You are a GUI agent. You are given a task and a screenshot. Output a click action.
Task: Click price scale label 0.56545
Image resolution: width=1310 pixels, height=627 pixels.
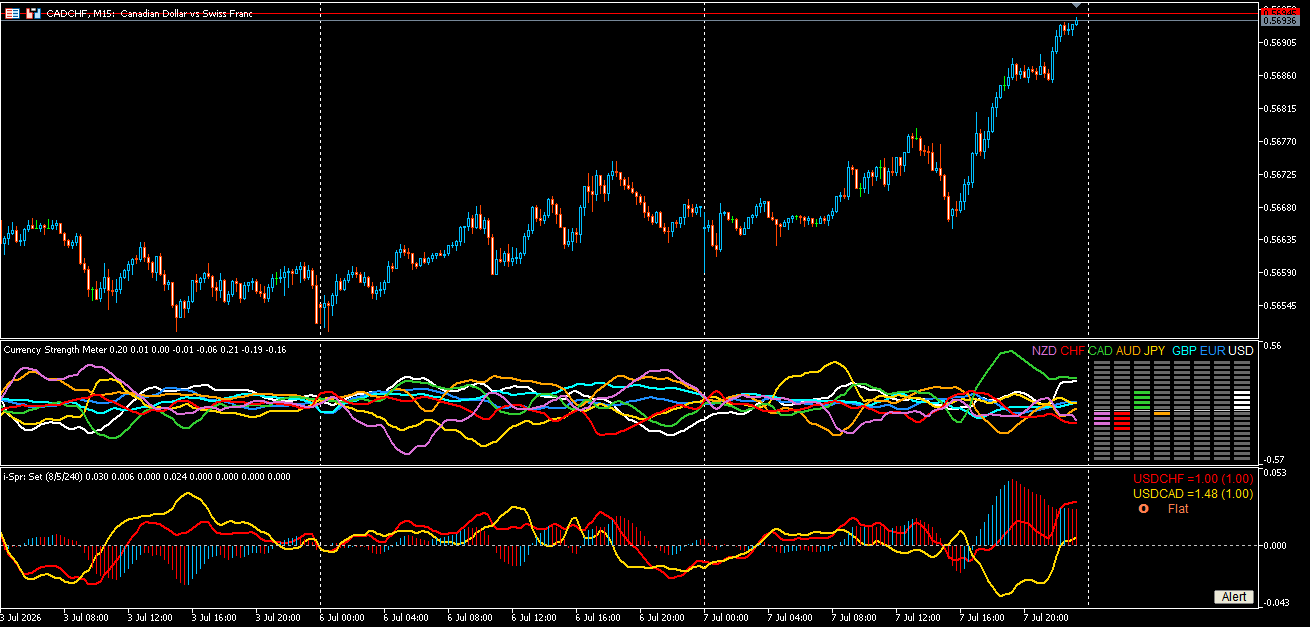tap(1279, 306)
